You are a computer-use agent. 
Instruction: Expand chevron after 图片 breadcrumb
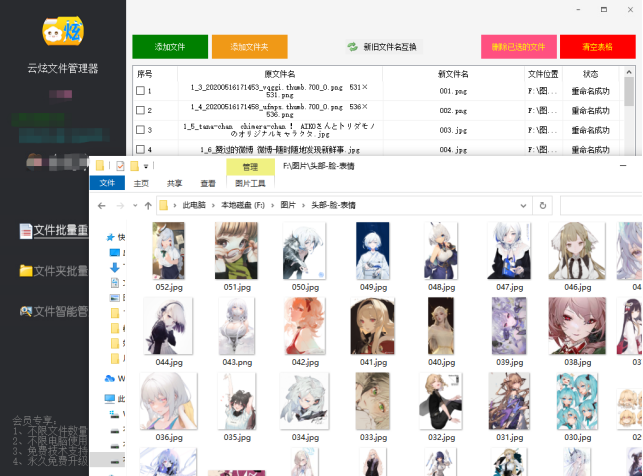(x=303, y=205)
